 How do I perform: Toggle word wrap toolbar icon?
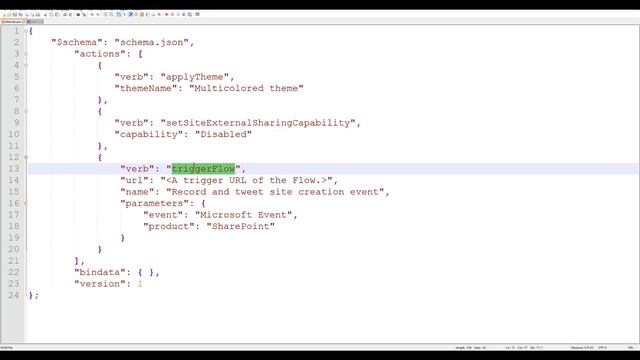(118, 14)
